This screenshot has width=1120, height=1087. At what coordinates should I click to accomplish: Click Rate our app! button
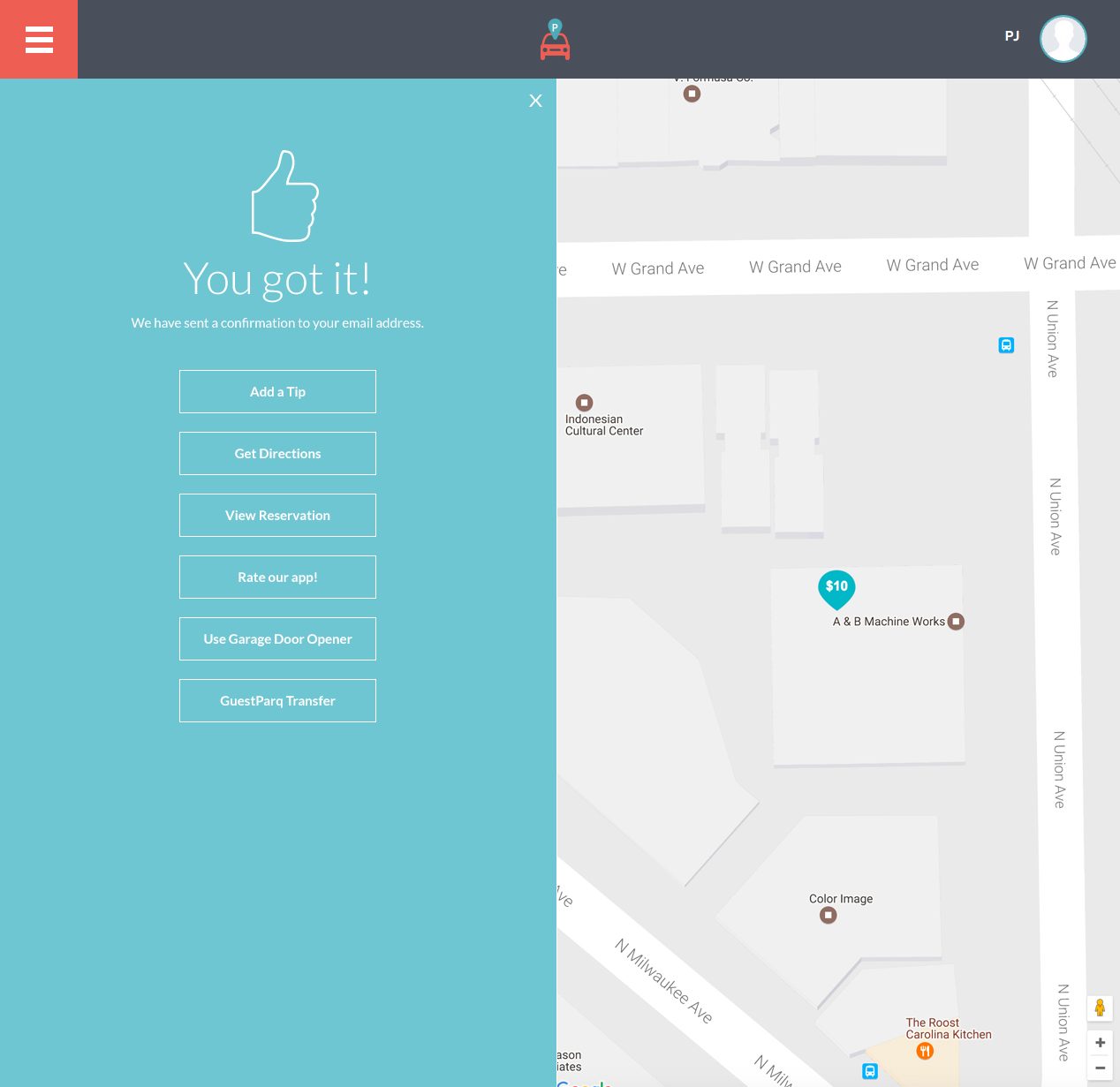point(277,577)
